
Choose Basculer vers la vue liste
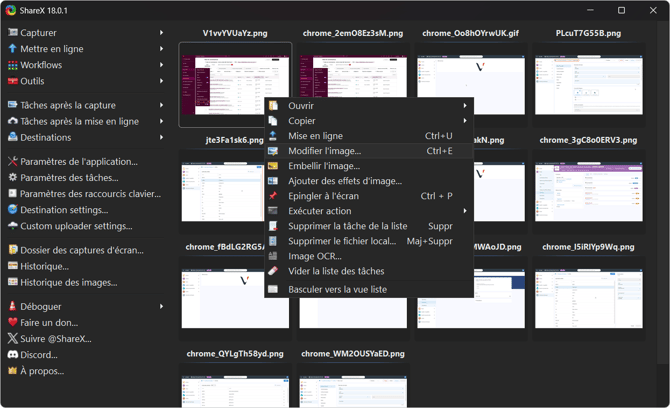click(369, 289)
